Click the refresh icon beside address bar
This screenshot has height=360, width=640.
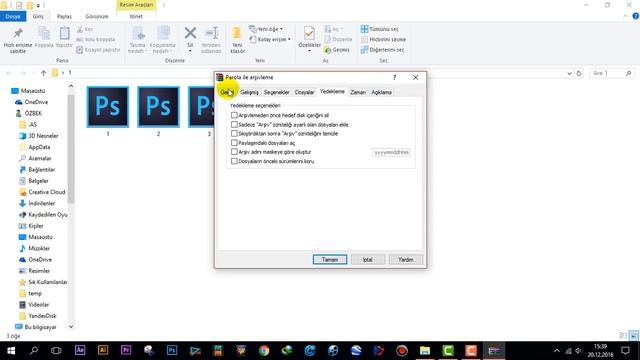point(579,73)
